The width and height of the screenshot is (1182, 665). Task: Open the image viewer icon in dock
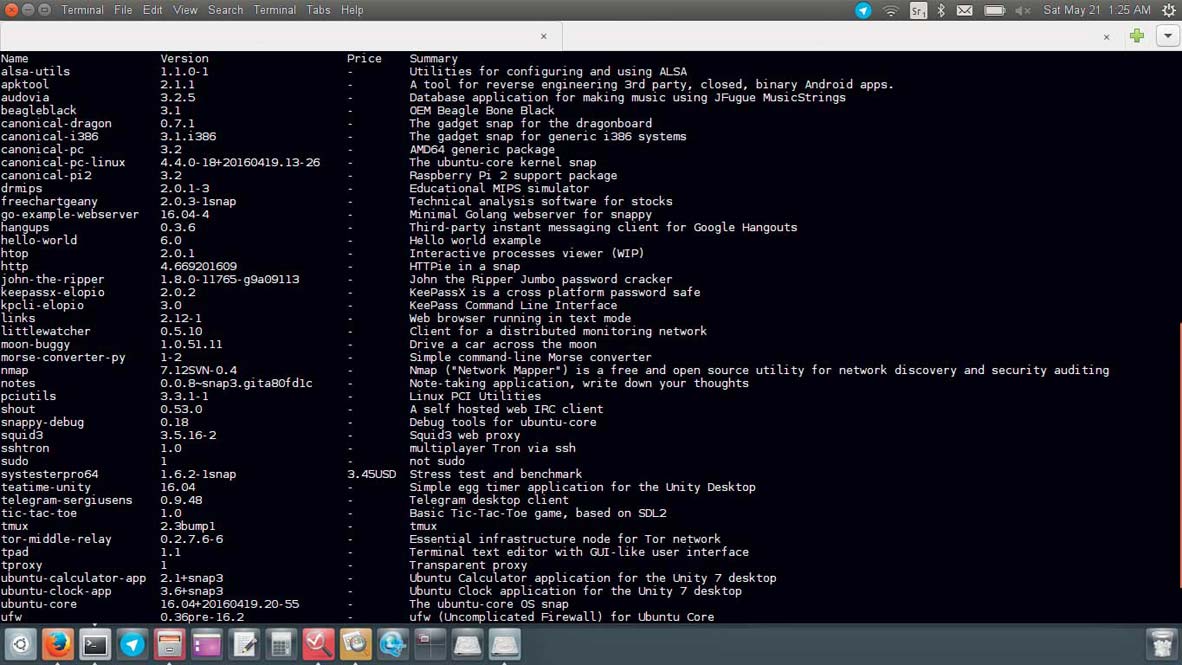(x=356, y=645)
